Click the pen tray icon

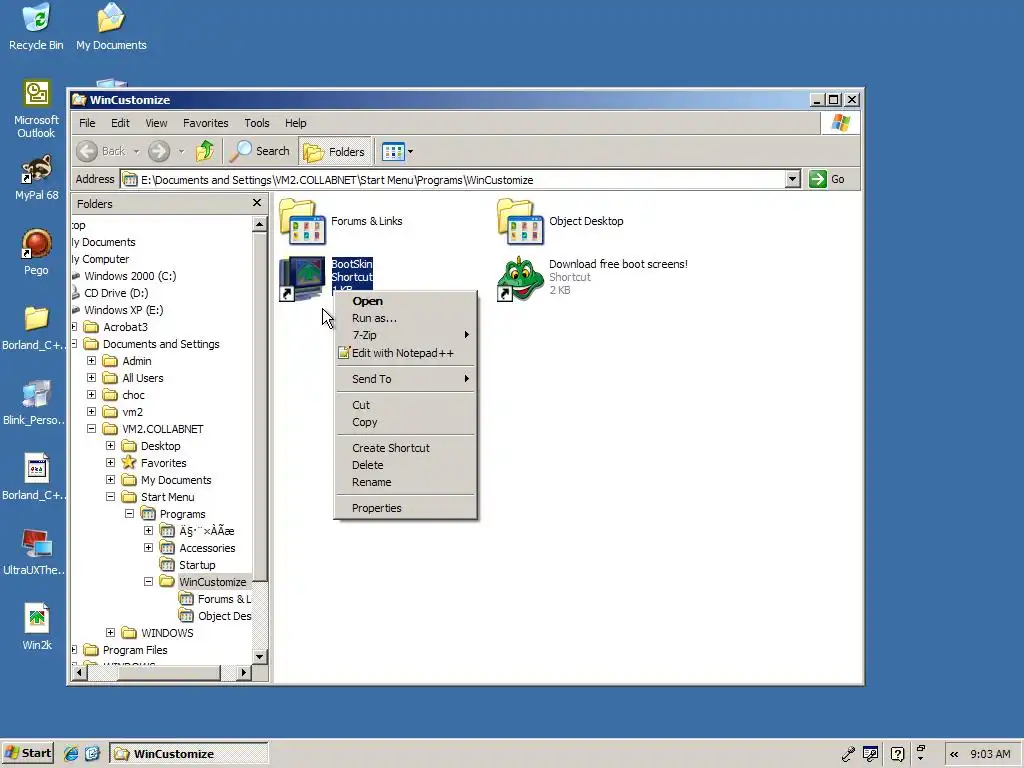848,754
